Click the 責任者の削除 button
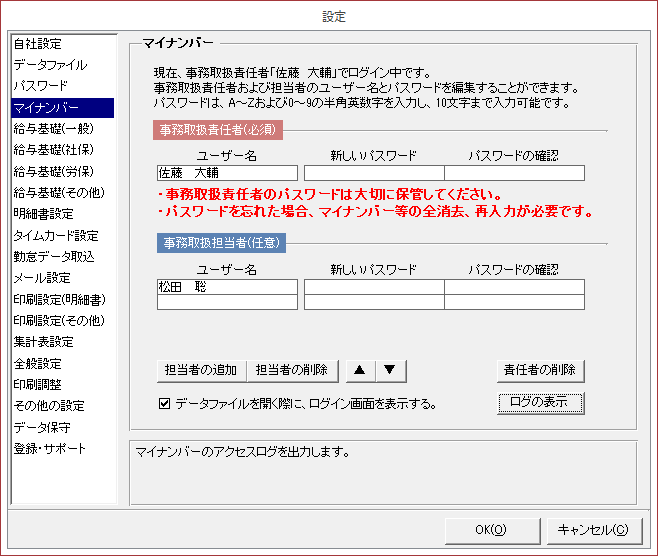This screenshot has width=658, height=556. [x=540, y=371]
